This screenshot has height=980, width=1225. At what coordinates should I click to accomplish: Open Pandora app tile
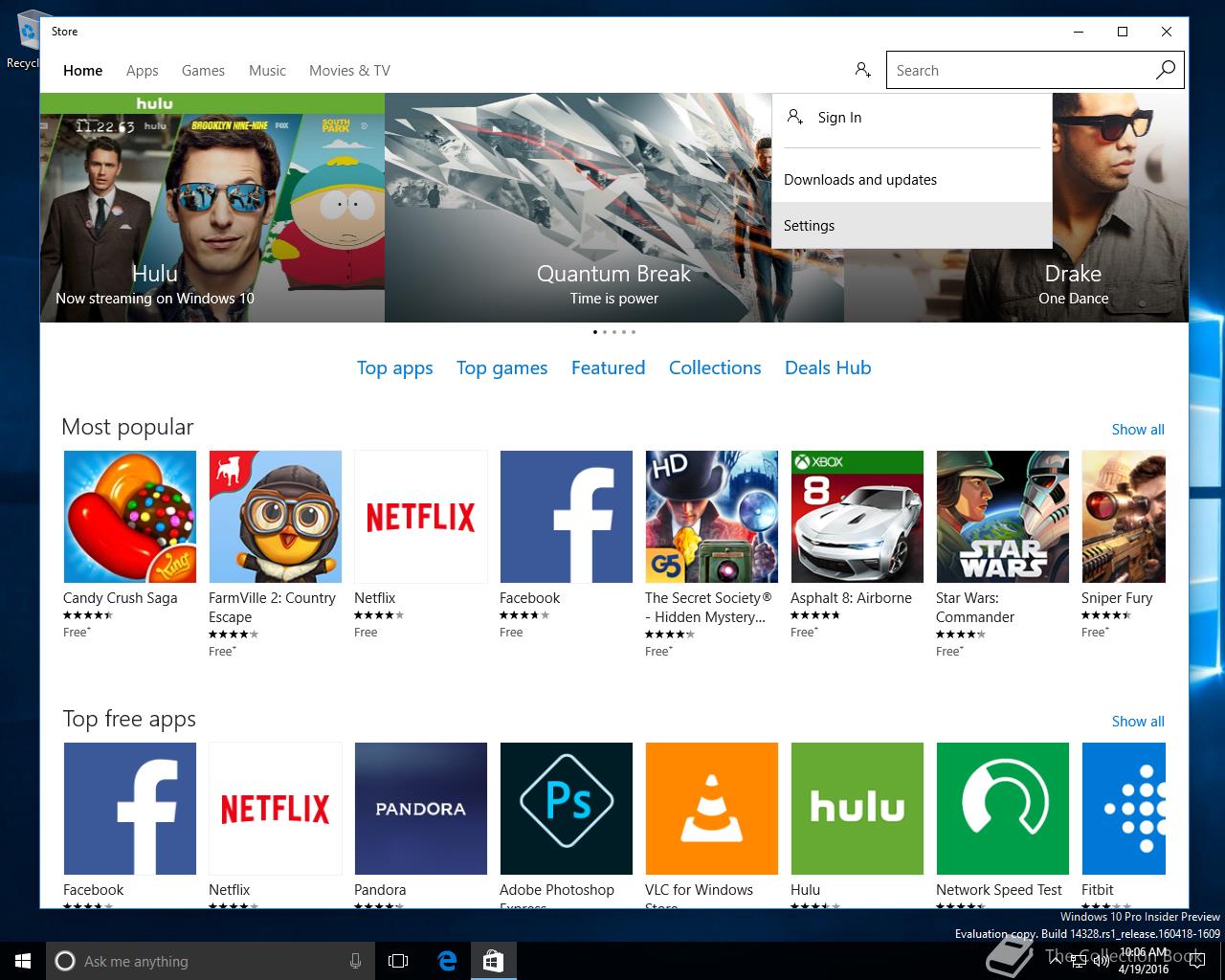point(421,809)
